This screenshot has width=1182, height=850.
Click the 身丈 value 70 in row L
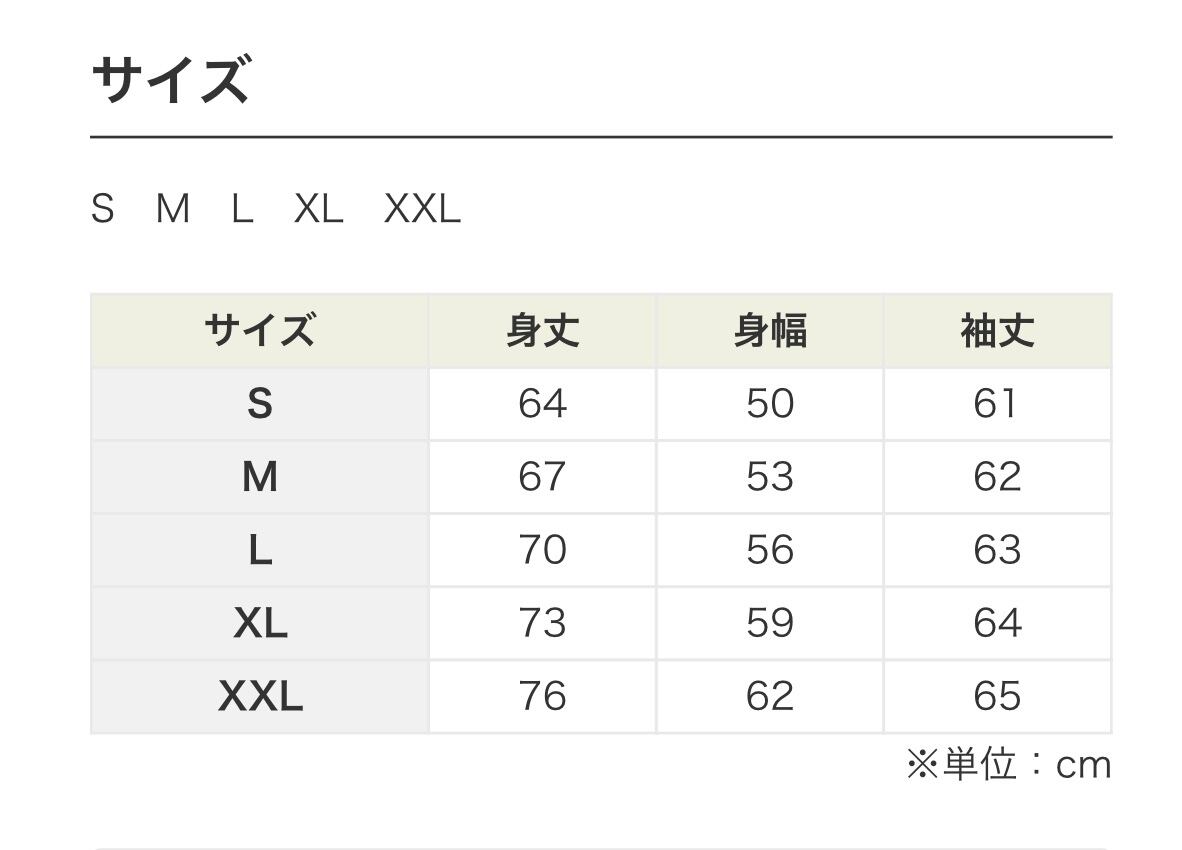[x=542, y=550]
